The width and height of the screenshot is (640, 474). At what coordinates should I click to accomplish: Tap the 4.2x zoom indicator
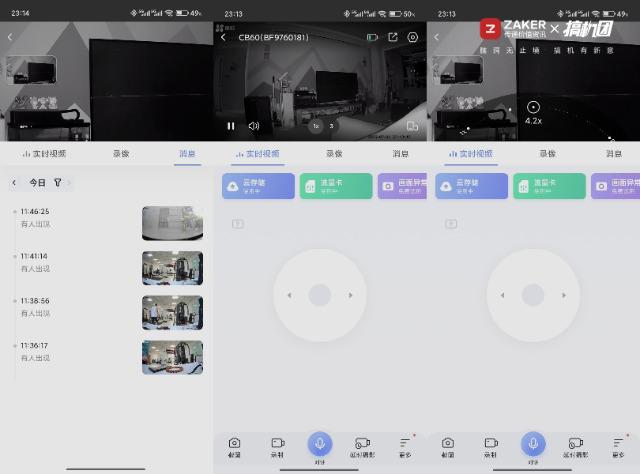(x=533, y=113)
